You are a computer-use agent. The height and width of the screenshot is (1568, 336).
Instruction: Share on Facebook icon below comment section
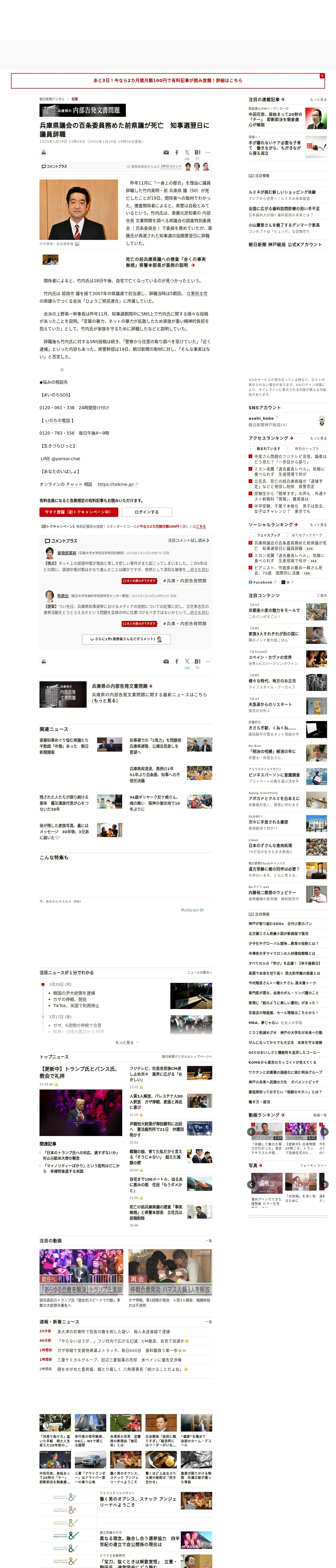177,661
